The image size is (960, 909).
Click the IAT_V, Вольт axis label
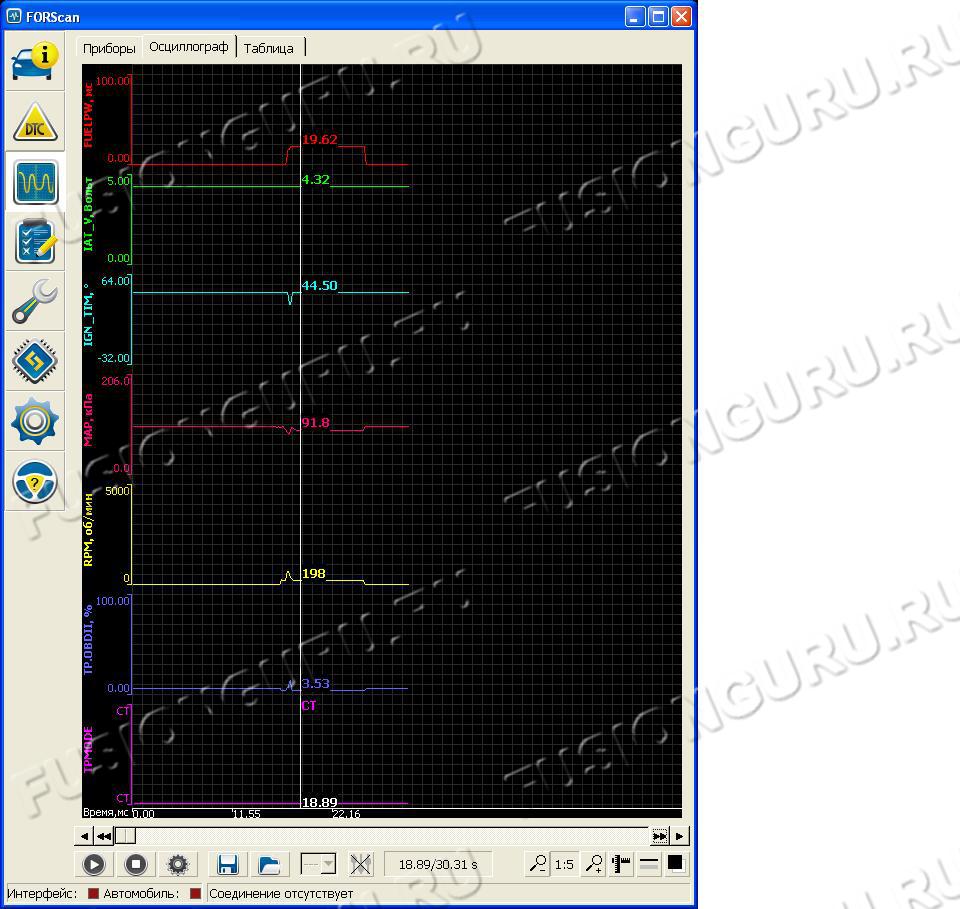coord(89,214)
